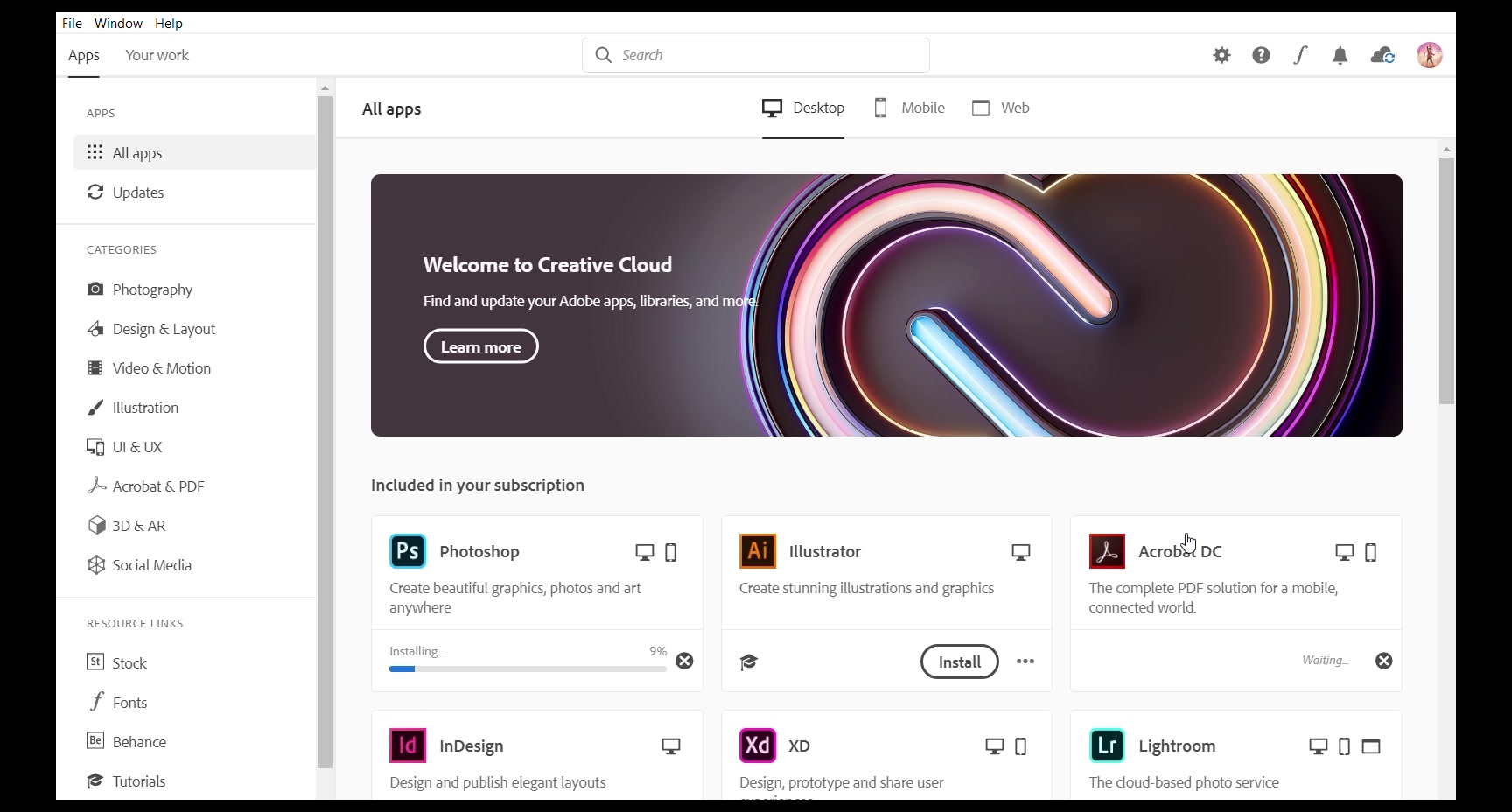
Task: Cancel the waiting Acrobat DC install
Action: click(x=1383, y=661)
